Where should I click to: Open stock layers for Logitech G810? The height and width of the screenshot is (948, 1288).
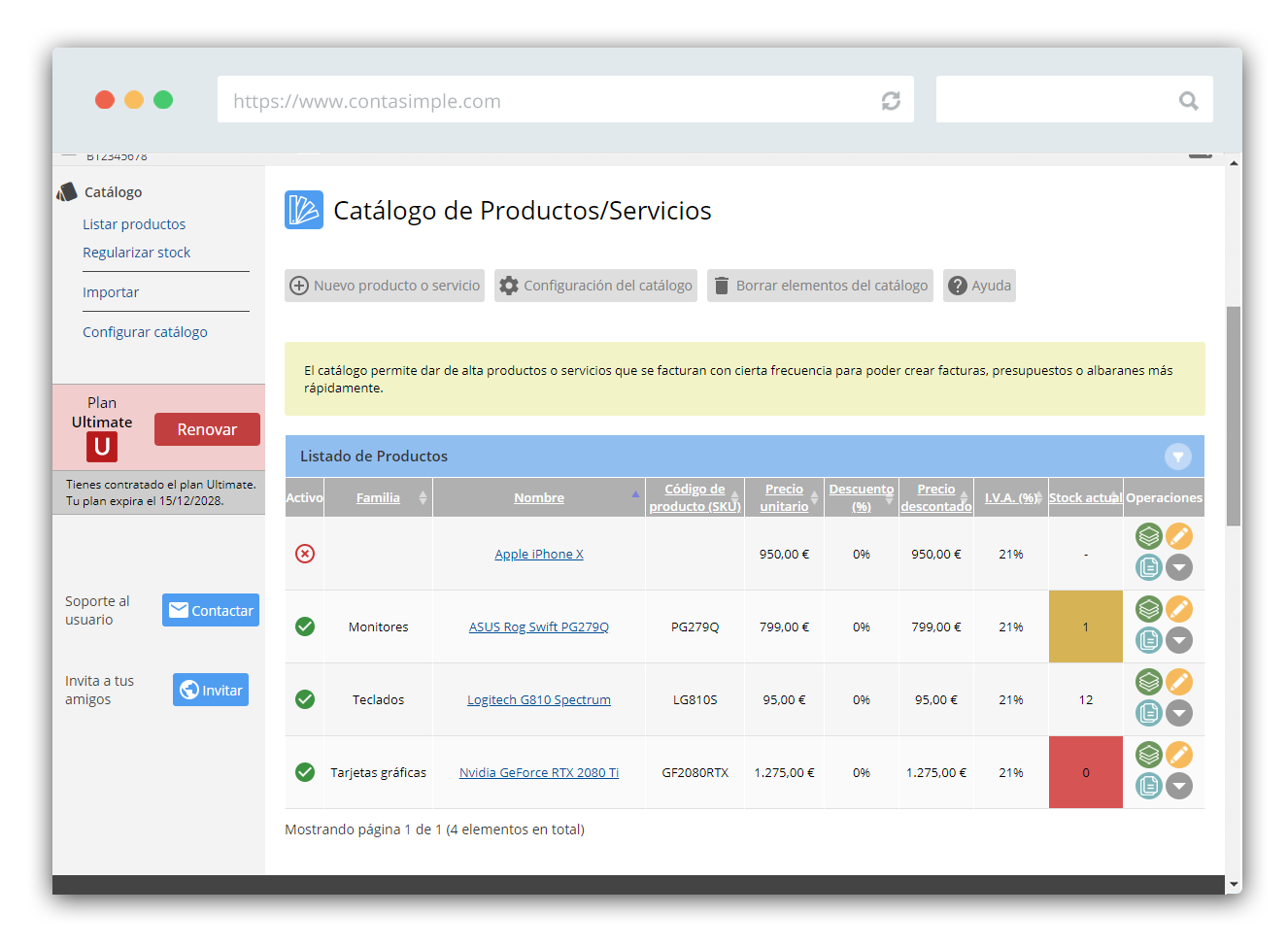pyautogui.click(x=1149, y=682)
